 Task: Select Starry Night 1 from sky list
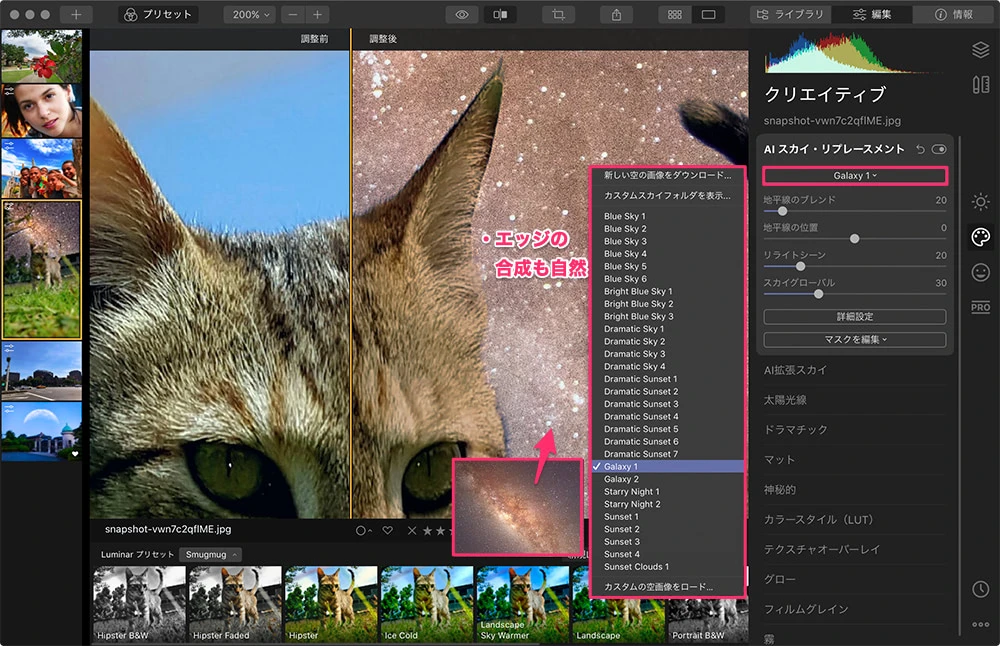[668, 492]
